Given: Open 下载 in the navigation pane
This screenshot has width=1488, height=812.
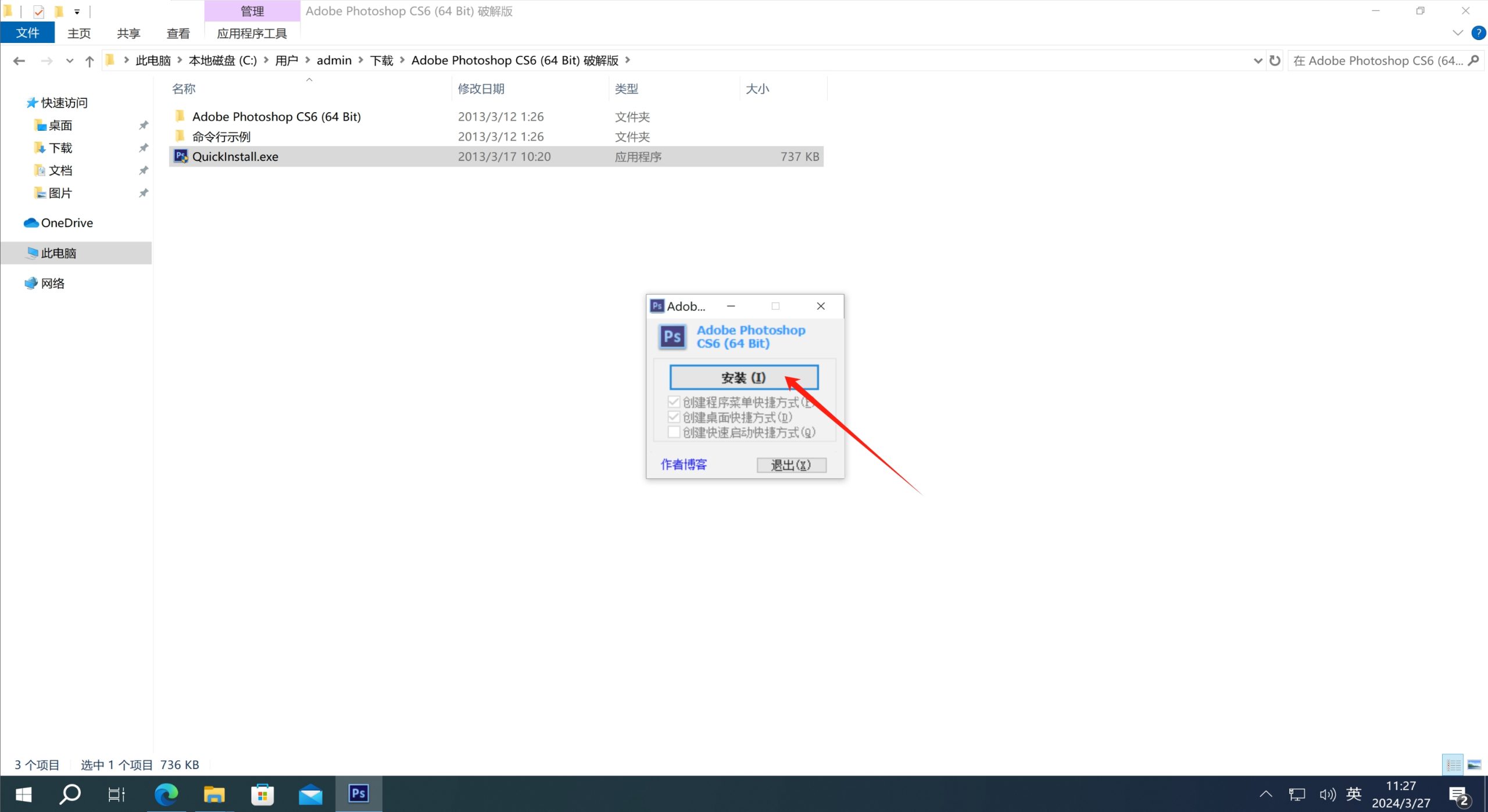Looking at the screenshot, I should (x=60, y=148).
